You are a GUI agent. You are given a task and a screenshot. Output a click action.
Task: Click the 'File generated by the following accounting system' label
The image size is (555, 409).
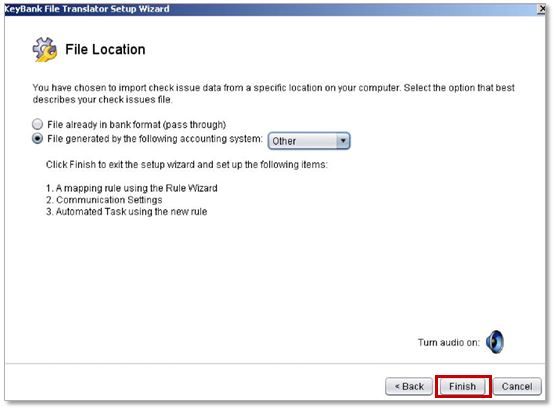tap(155, 139)
